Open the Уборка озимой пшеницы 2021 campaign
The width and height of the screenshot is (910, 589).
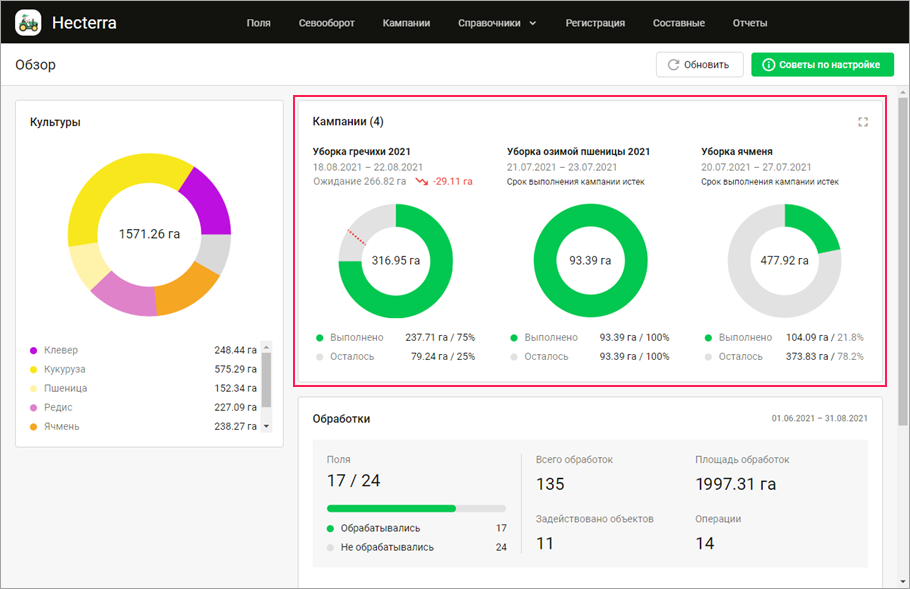coord(578,152)
